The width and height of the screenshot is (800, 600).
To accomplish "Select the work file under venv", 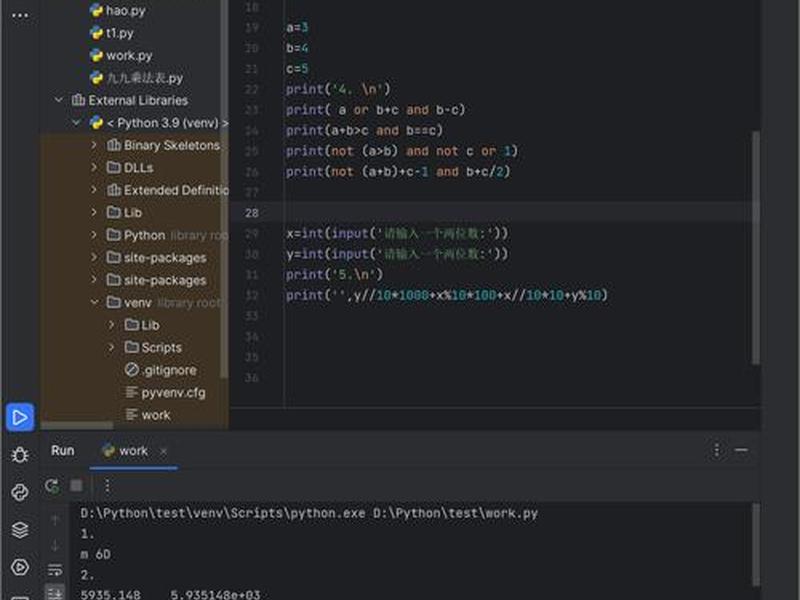I will tap(148, 415).
